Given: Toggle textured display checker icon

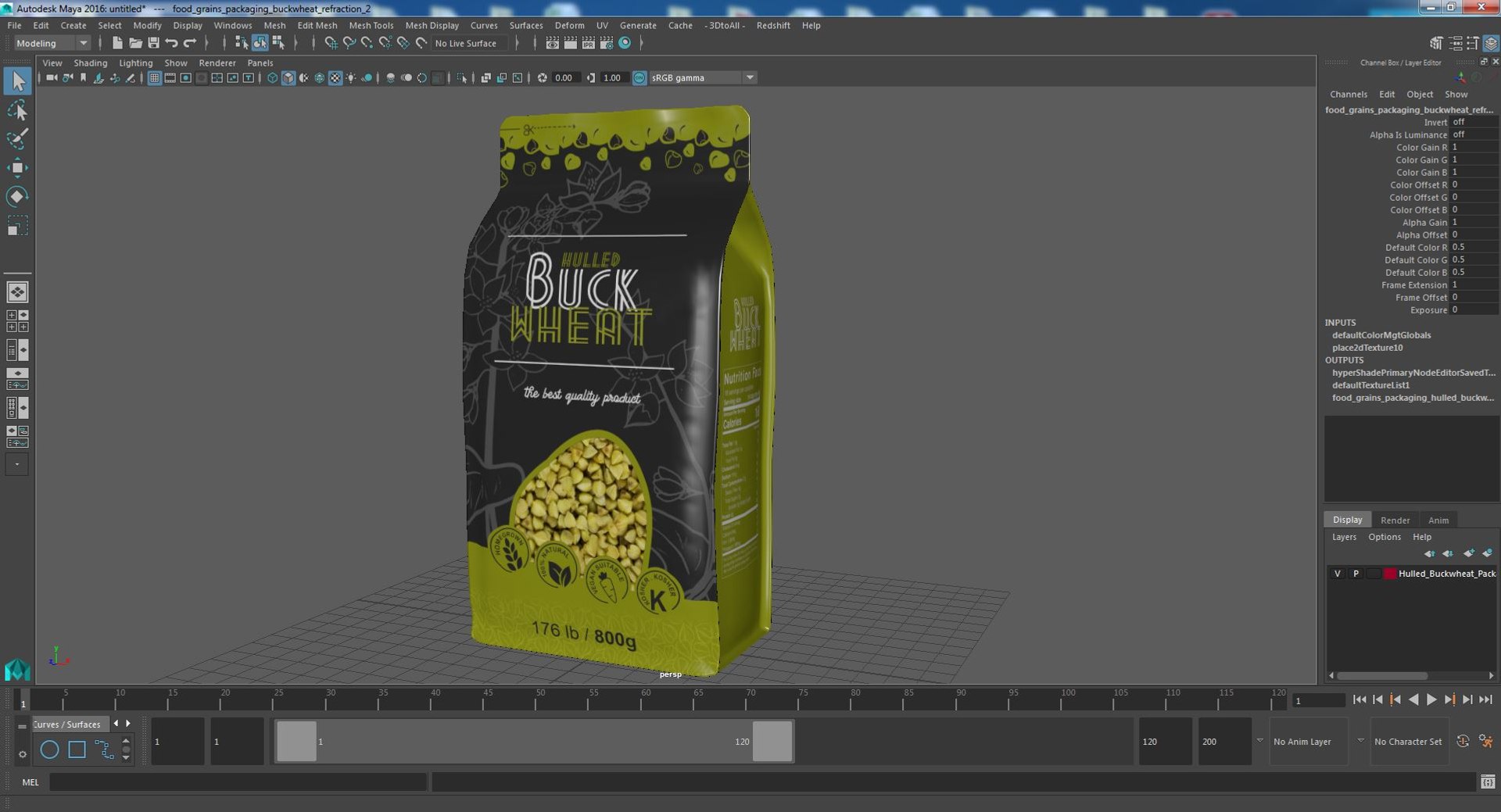Looking at the screenshot, I should 335,77.
